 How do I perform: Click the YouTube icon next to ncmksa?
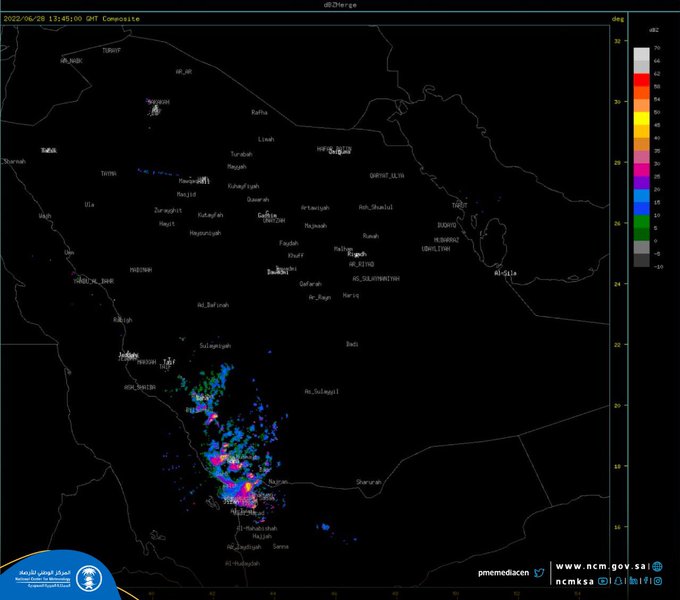[x=603, y=581]
